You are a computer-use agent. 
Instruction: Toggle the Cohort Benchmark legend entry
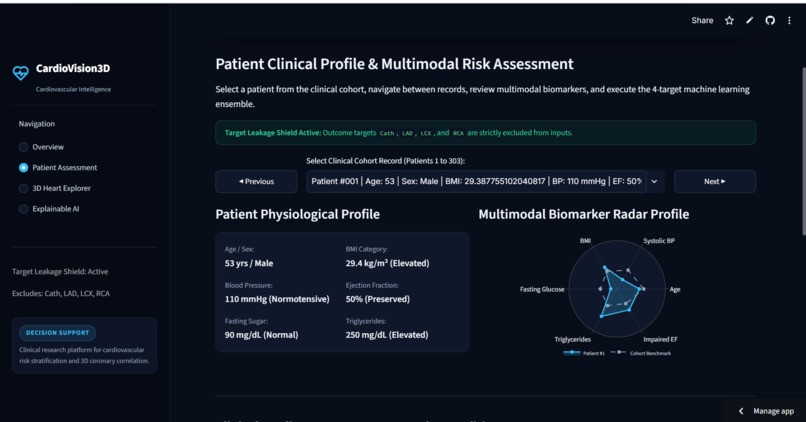641,353
